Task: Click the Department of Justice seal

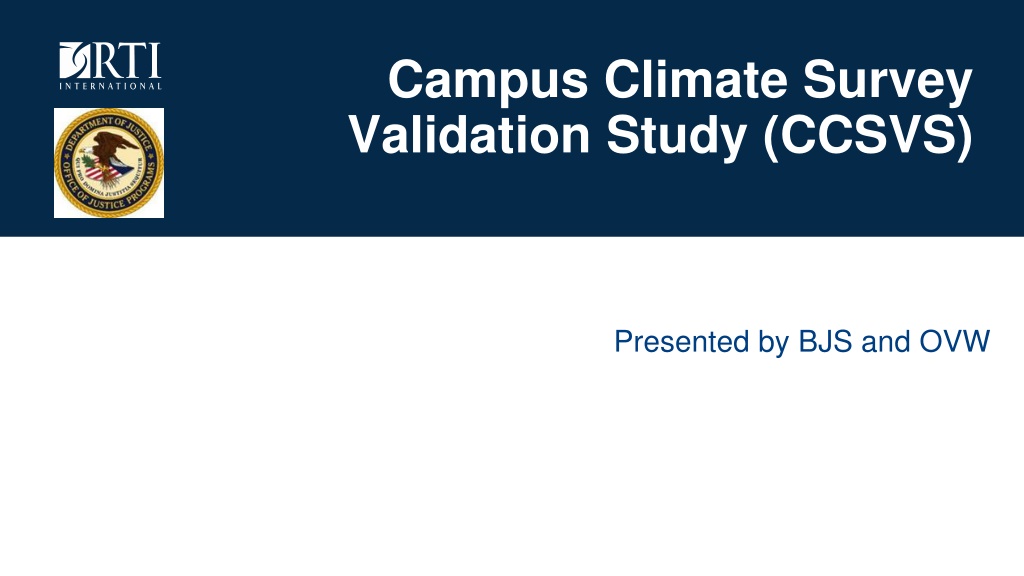Action: 109,163
